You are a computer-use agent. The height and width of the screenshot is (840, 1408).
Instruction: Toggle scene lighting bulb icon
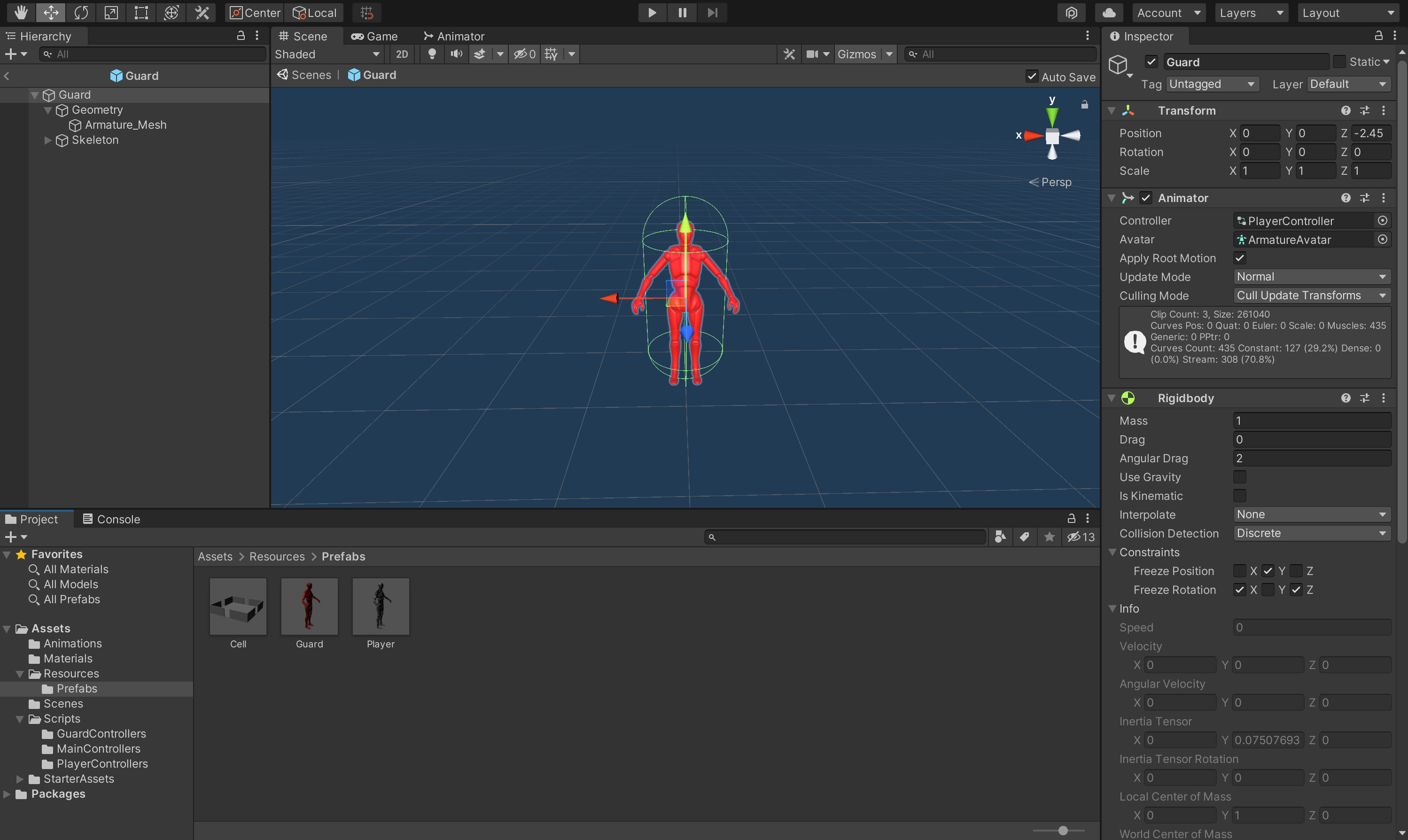coord(432,54)
